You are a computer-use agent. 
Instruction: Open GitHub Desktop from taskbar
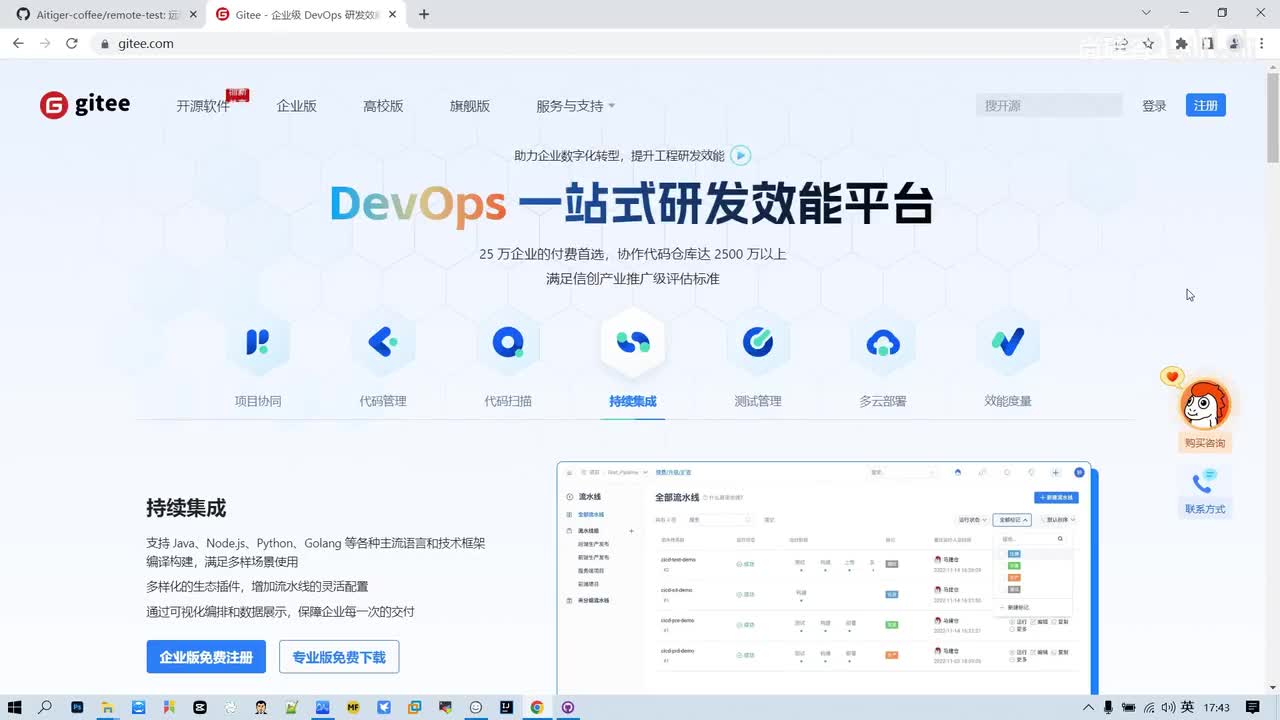(x=568, y=707)
